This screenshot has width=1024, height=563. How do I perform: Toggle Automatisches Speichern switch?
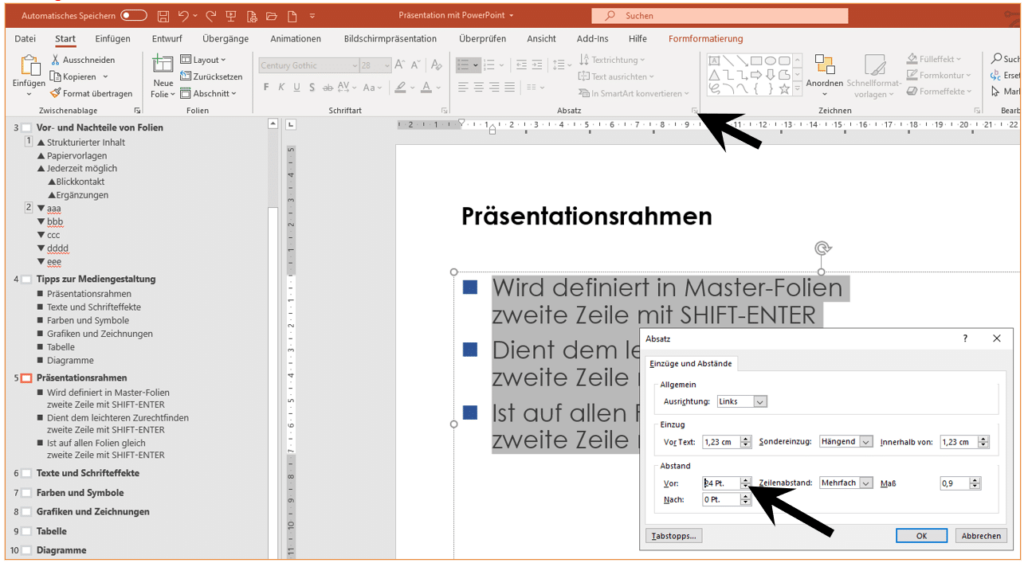[x=134, y=15]
